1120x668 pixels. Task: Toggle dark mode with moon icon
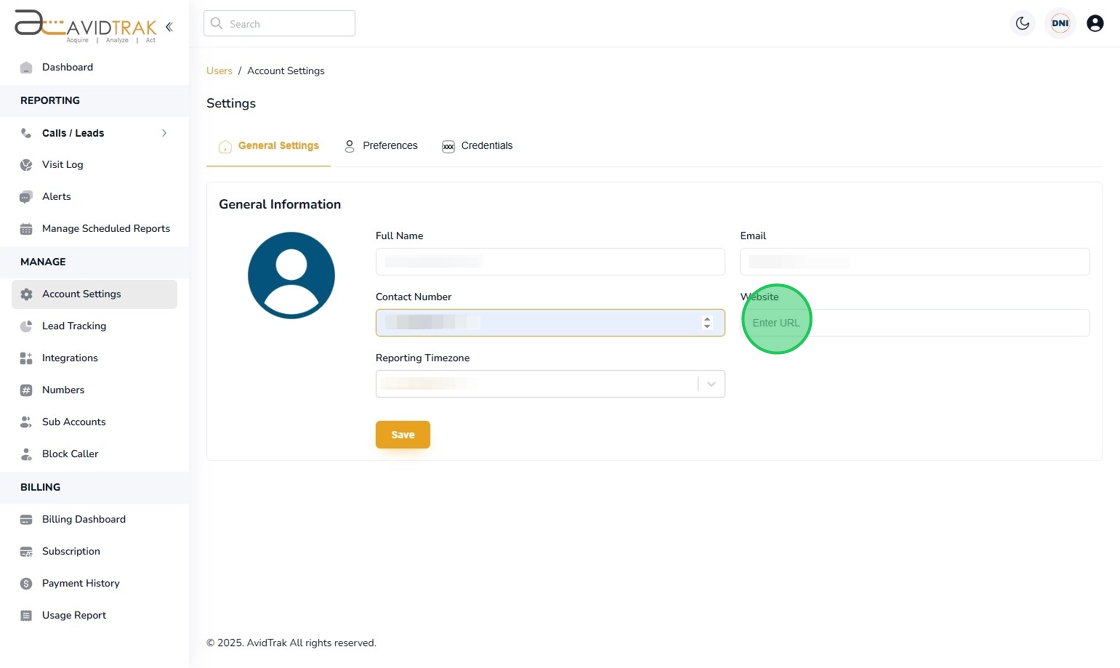point(1023,24)
